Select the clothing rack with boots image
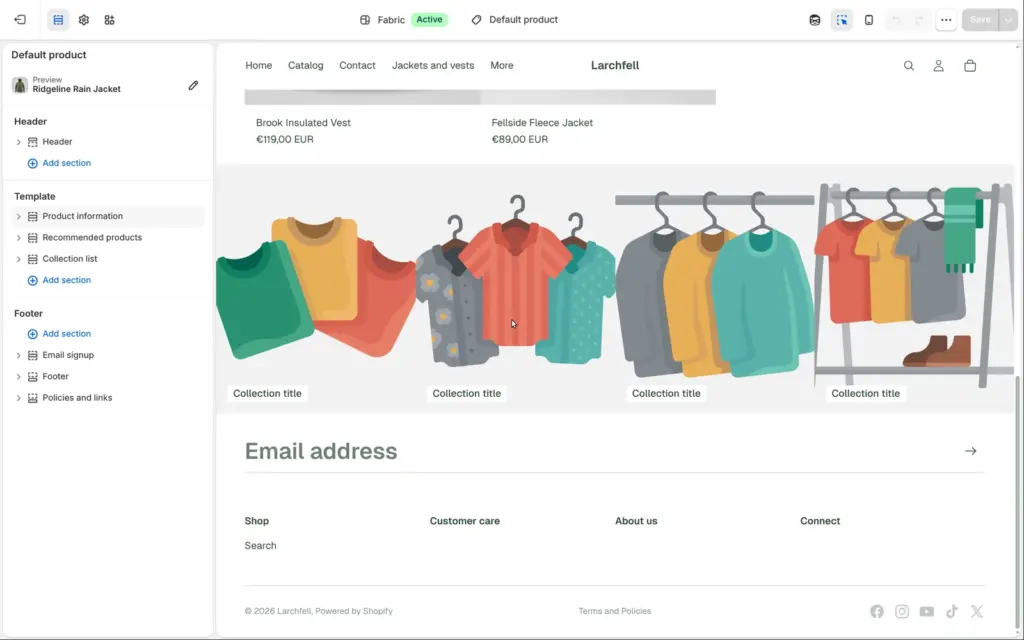This screenshot has width=1024, height=640. (x=914, y=288)
